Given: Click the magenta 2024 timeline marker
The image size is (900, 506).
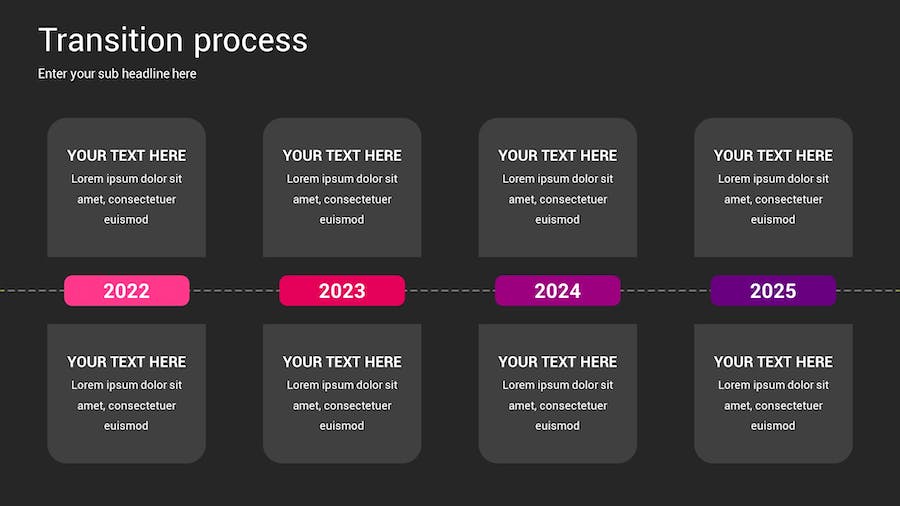Looking at the screenshot, I should pos(557,291).
